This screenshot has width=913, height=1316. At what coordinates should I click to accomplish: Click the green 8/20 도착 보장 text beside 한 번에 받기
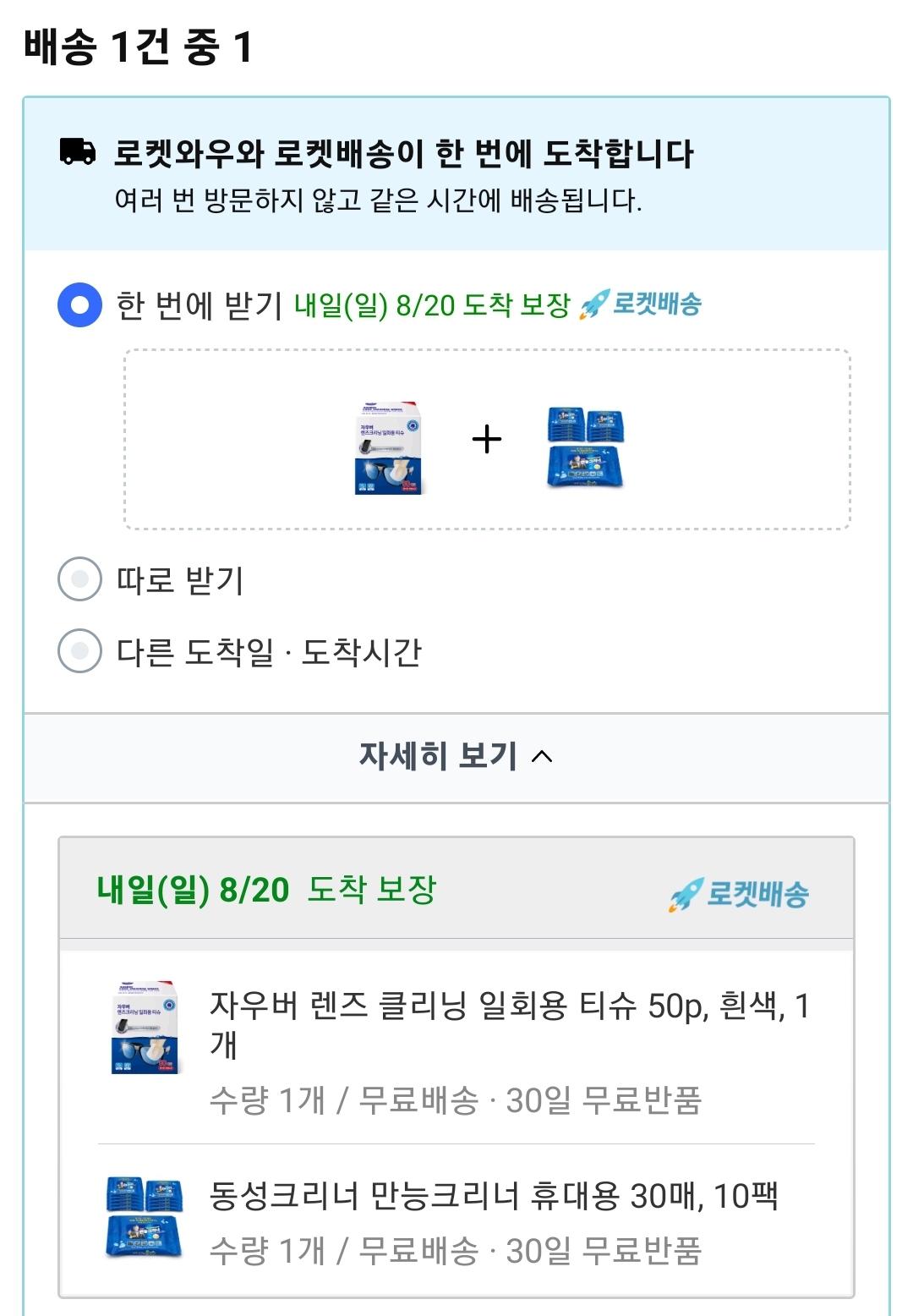432,305
